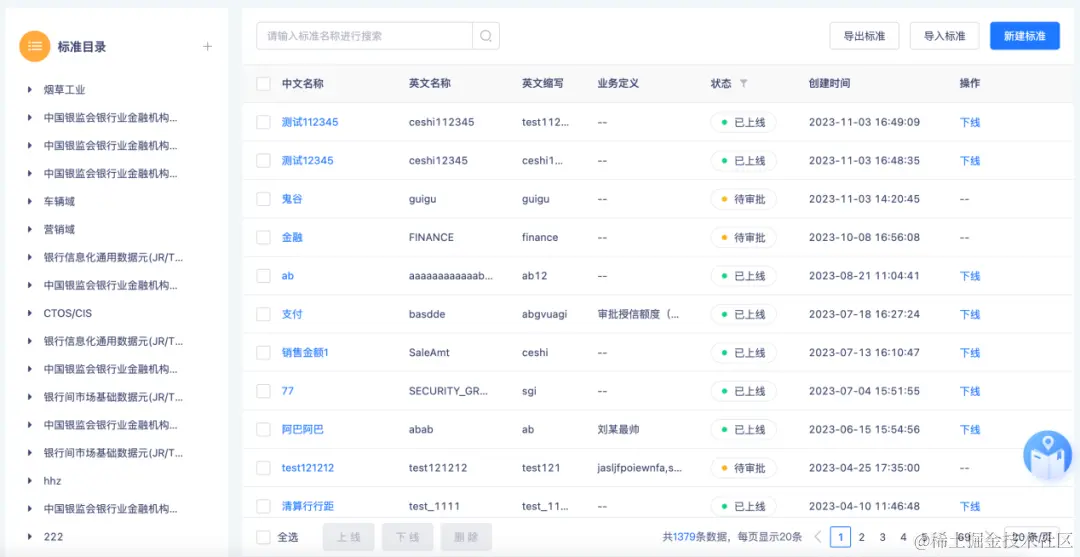Click the plus icon to add a catalog

[207, 47]
